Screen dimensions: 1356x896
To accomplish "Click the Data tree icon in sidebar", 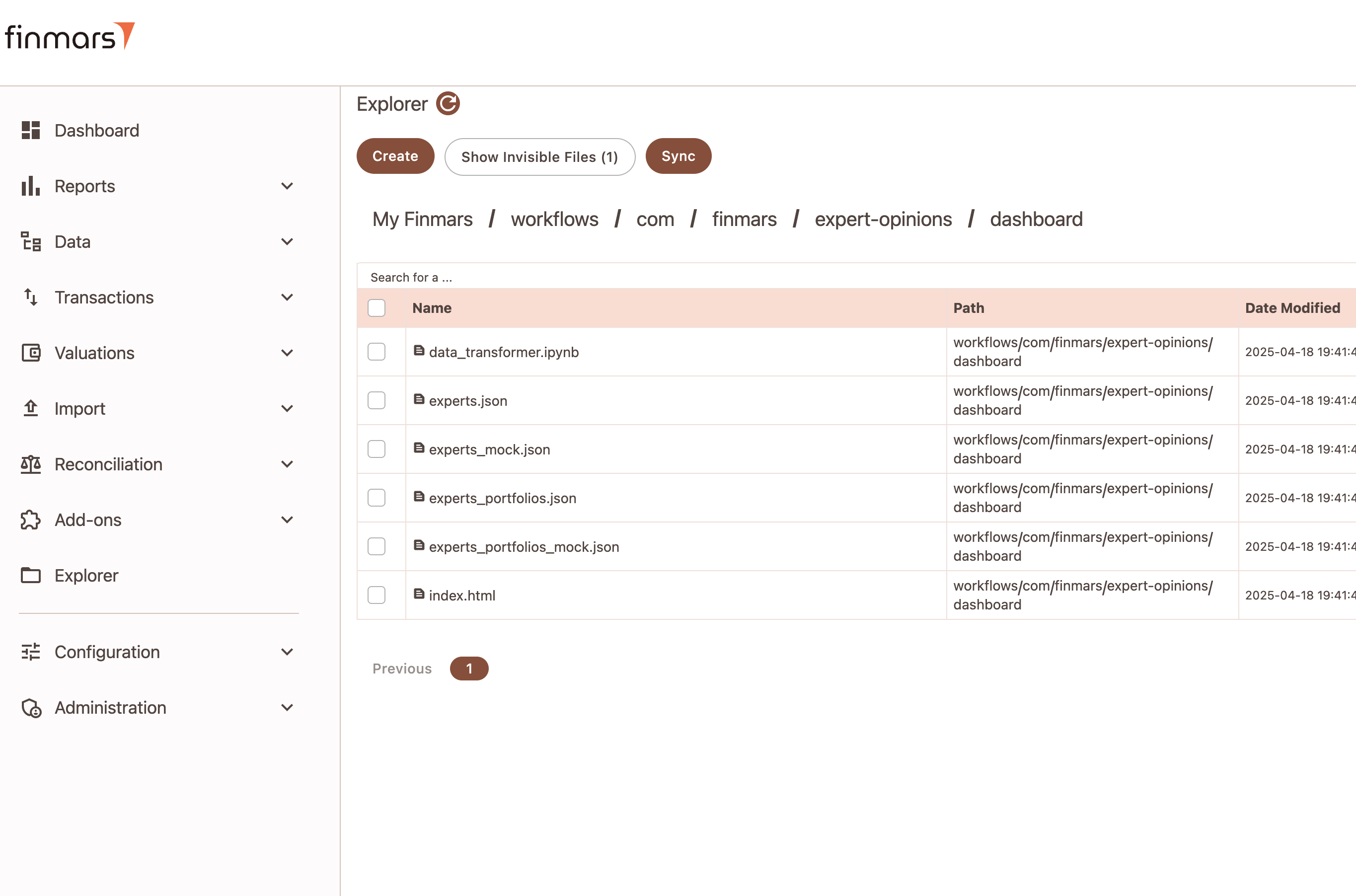I will [30, 242].
